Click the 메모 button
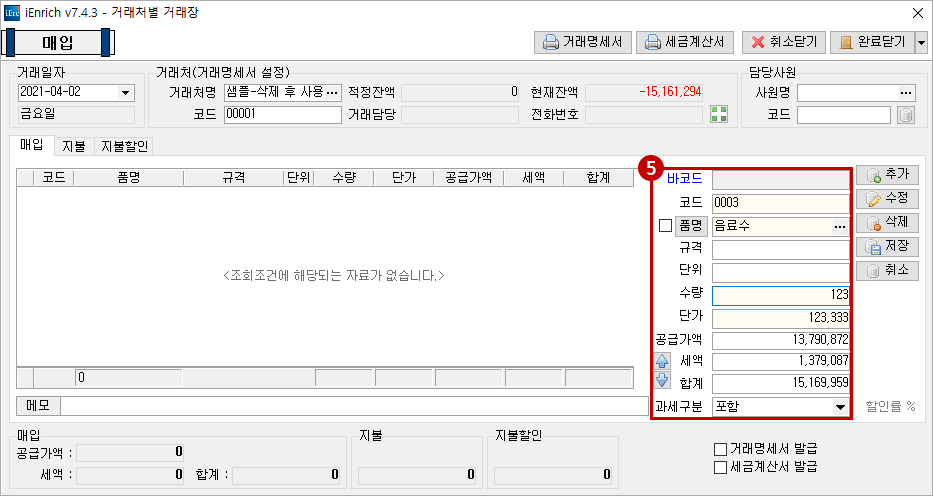 (x=37, y=406)
